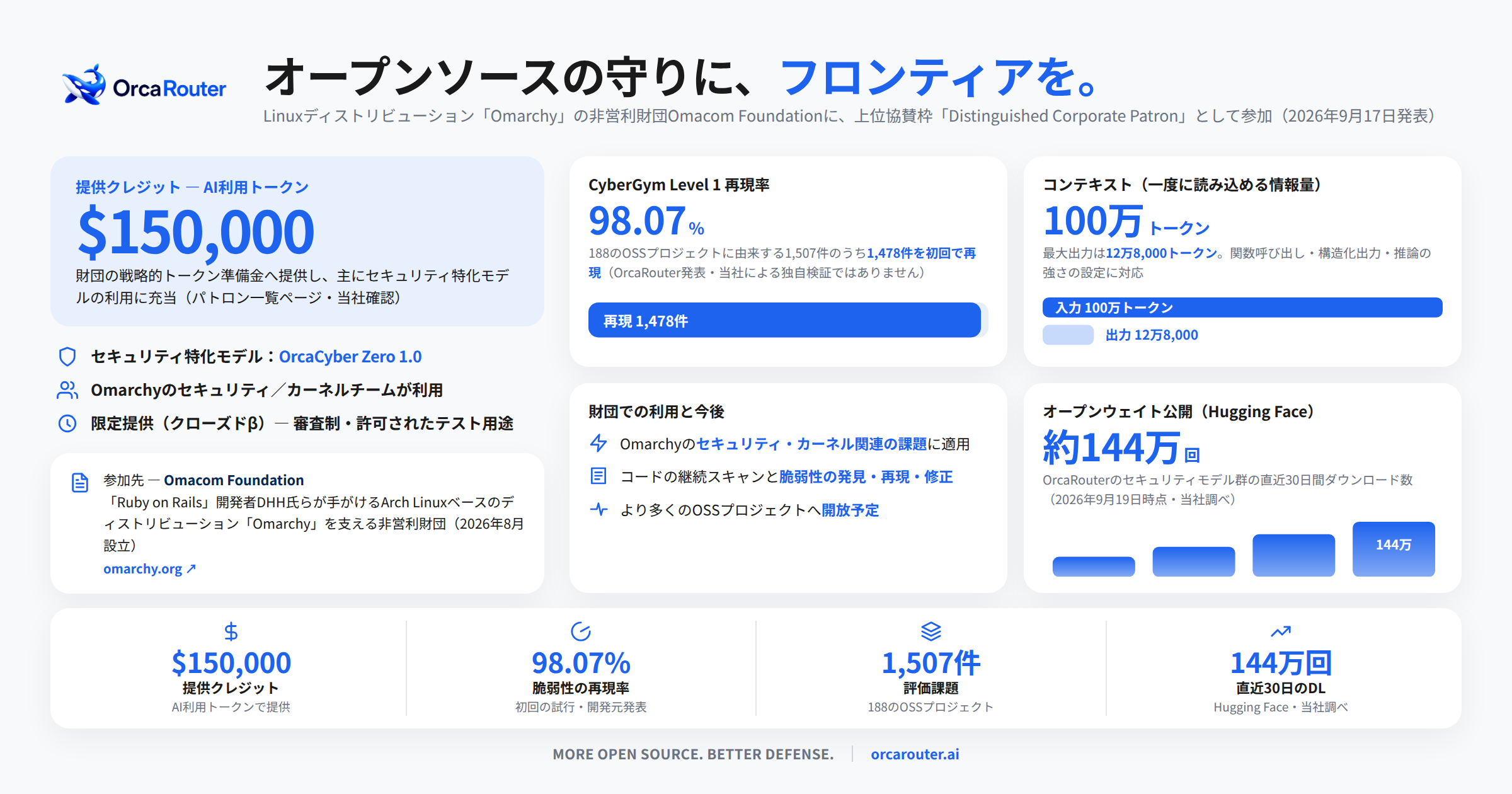Click セキュリティ・カーネル関連の課題 highlighted text
1512x794 pixels.
tap(811, 444)
